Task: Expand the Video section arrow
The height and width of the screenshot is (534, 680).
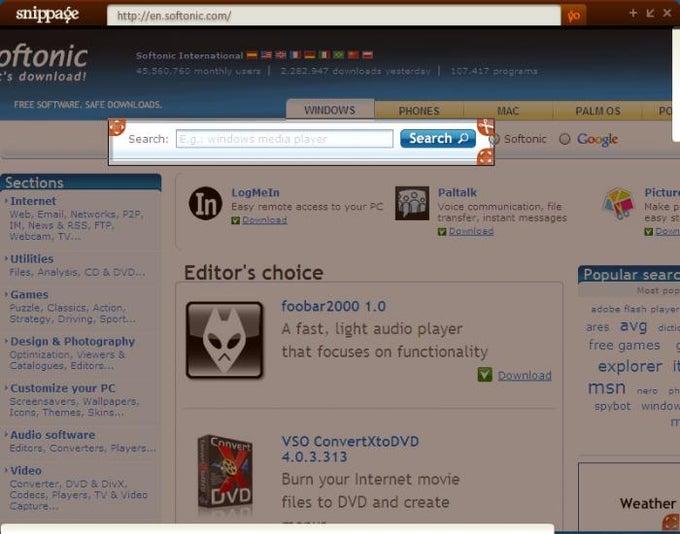Action: [6, 470]
